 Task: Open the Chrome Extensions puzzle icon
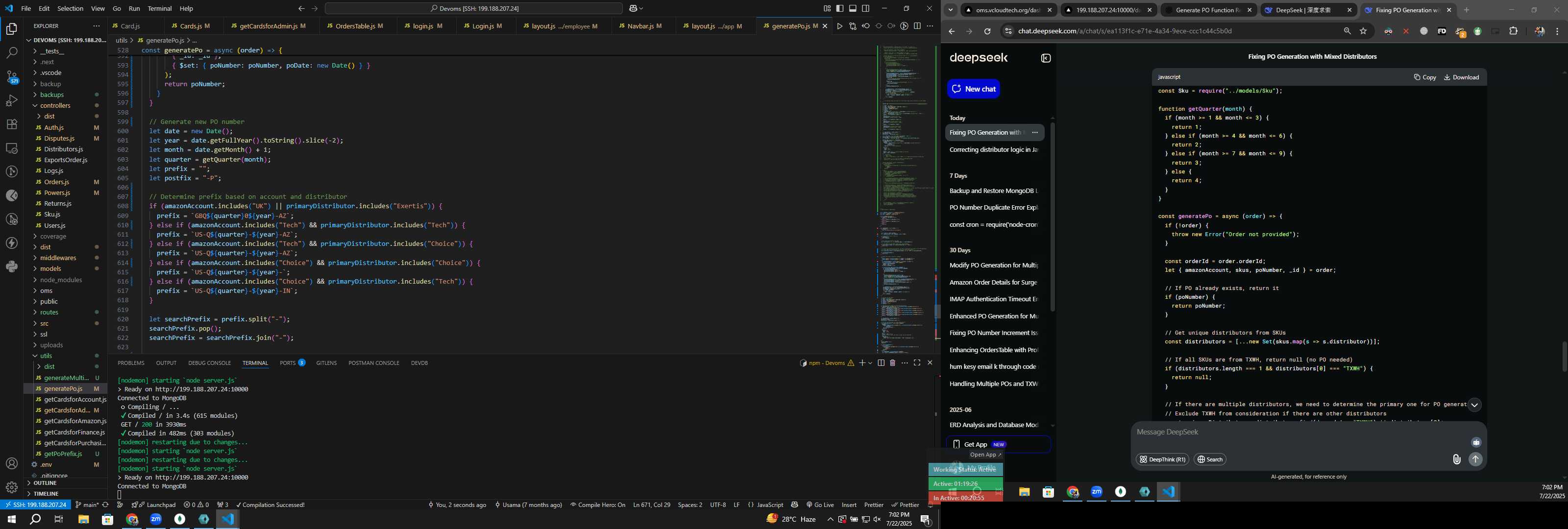click(x=1513, y=31)
